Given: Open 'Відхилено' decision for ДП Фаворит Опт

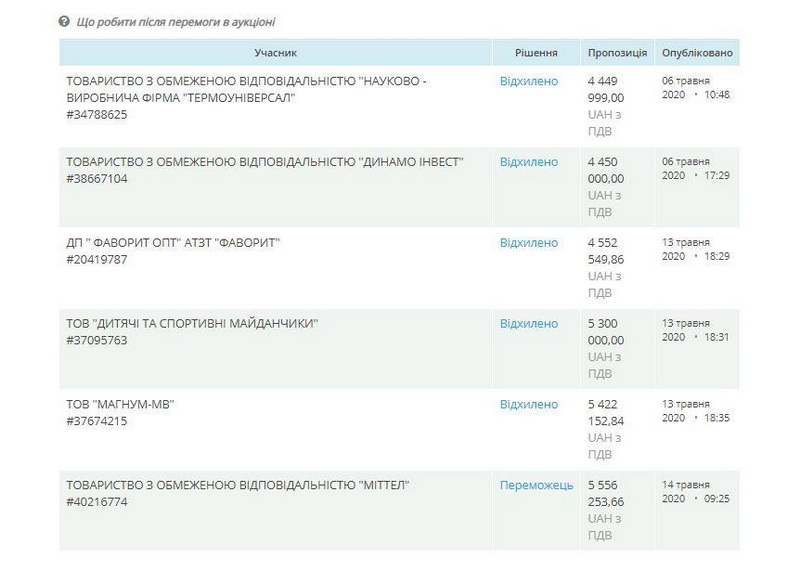Looking at the screenshot, I should (529, 243).
